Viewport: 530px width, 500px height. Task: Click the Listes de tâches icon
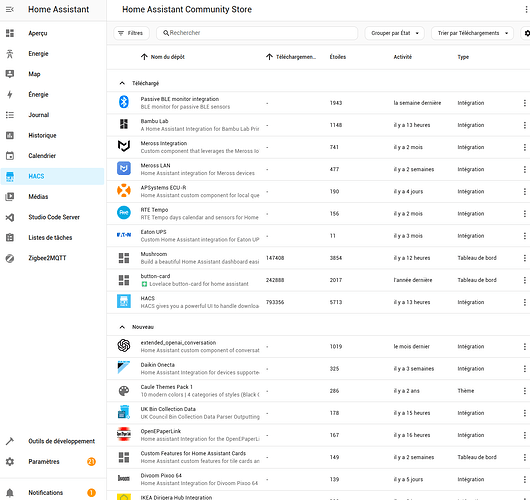[x=10, y=237]
